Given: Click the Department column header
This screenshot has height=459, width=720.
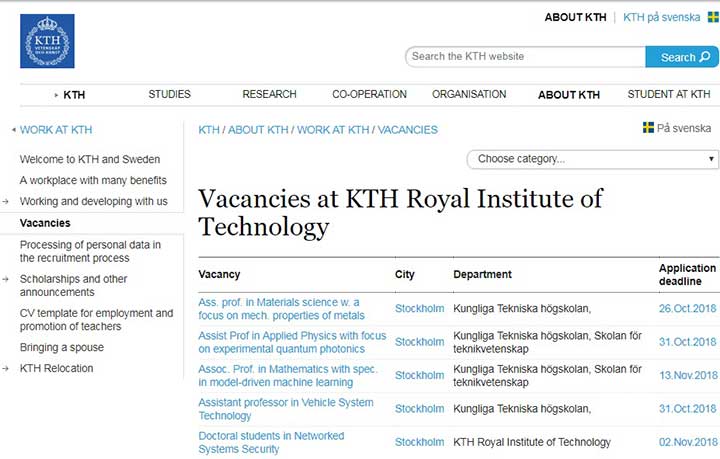Looking at the screenshot, I should (482, 274).
